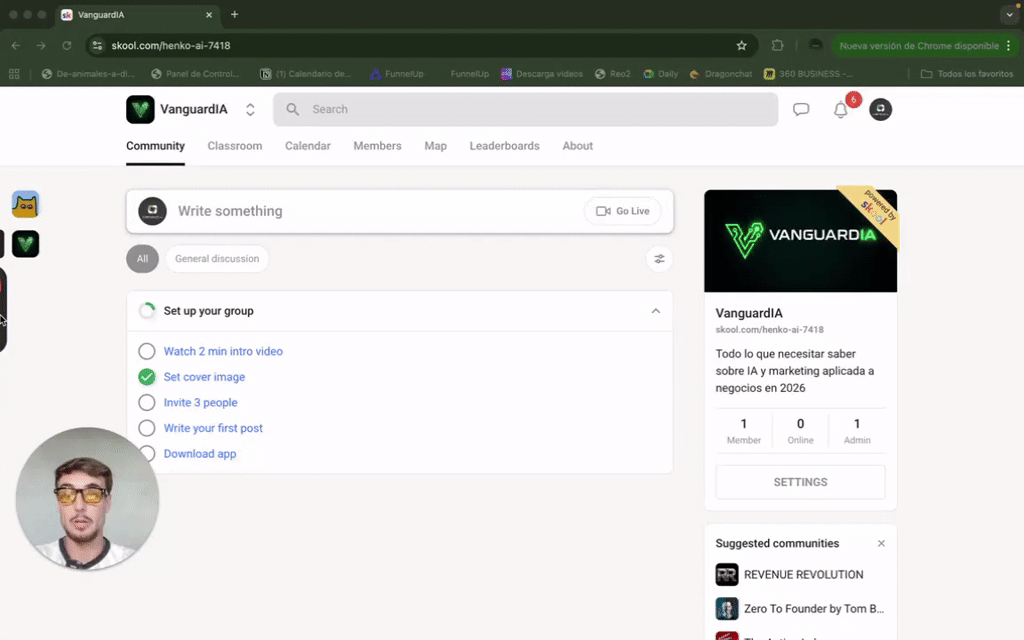Go back in browser history
This screenshot has width=1024, height=640.
click(16, 46)
